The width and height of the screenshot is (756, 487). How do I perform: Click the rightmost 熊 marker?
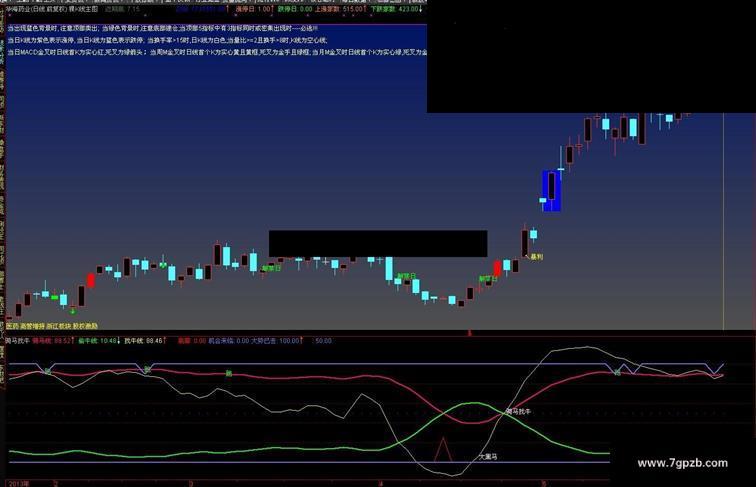click(x=618, y=372)
